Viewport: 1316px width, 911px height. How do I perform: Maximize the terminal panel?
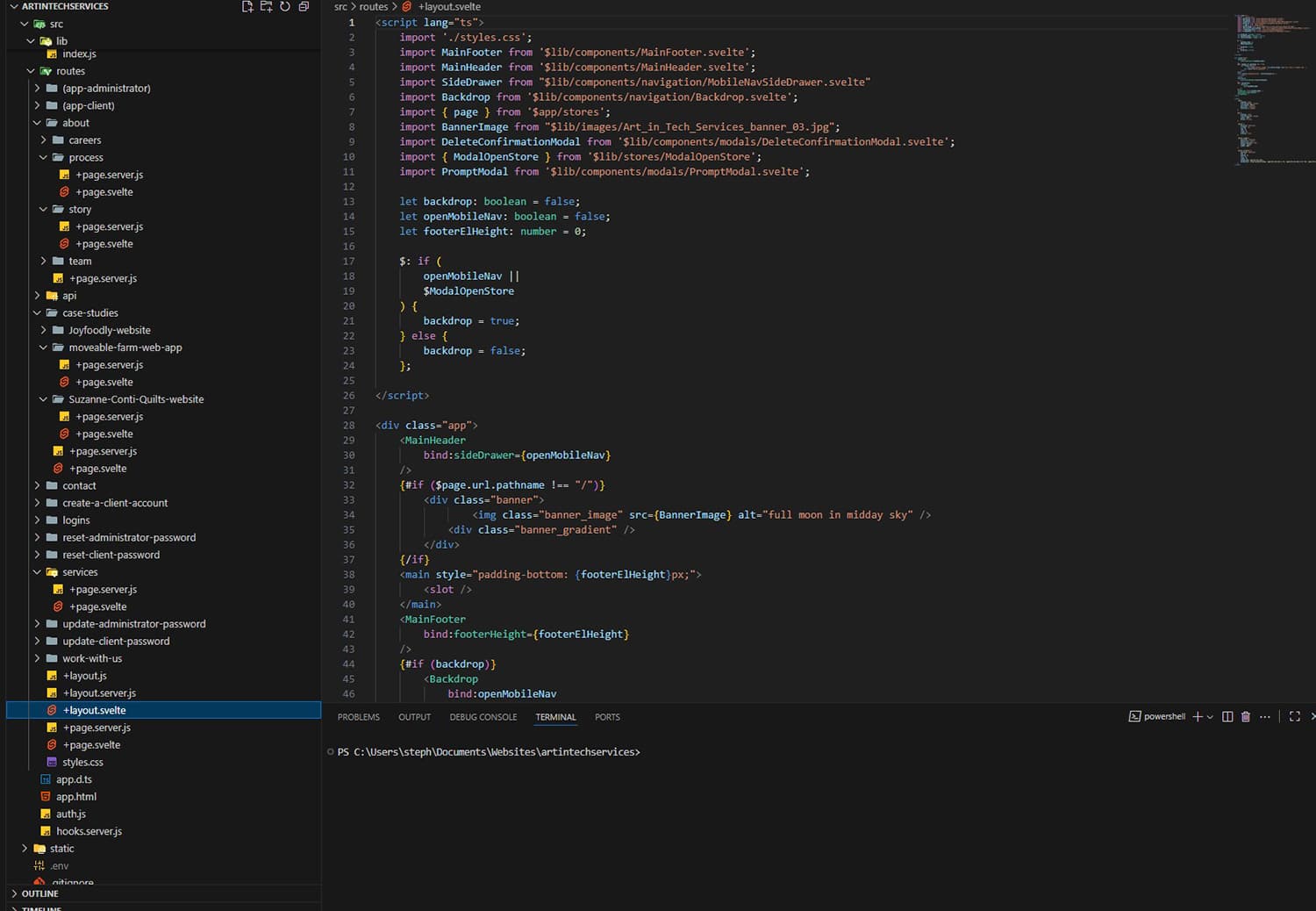[x=1294, y=716]
